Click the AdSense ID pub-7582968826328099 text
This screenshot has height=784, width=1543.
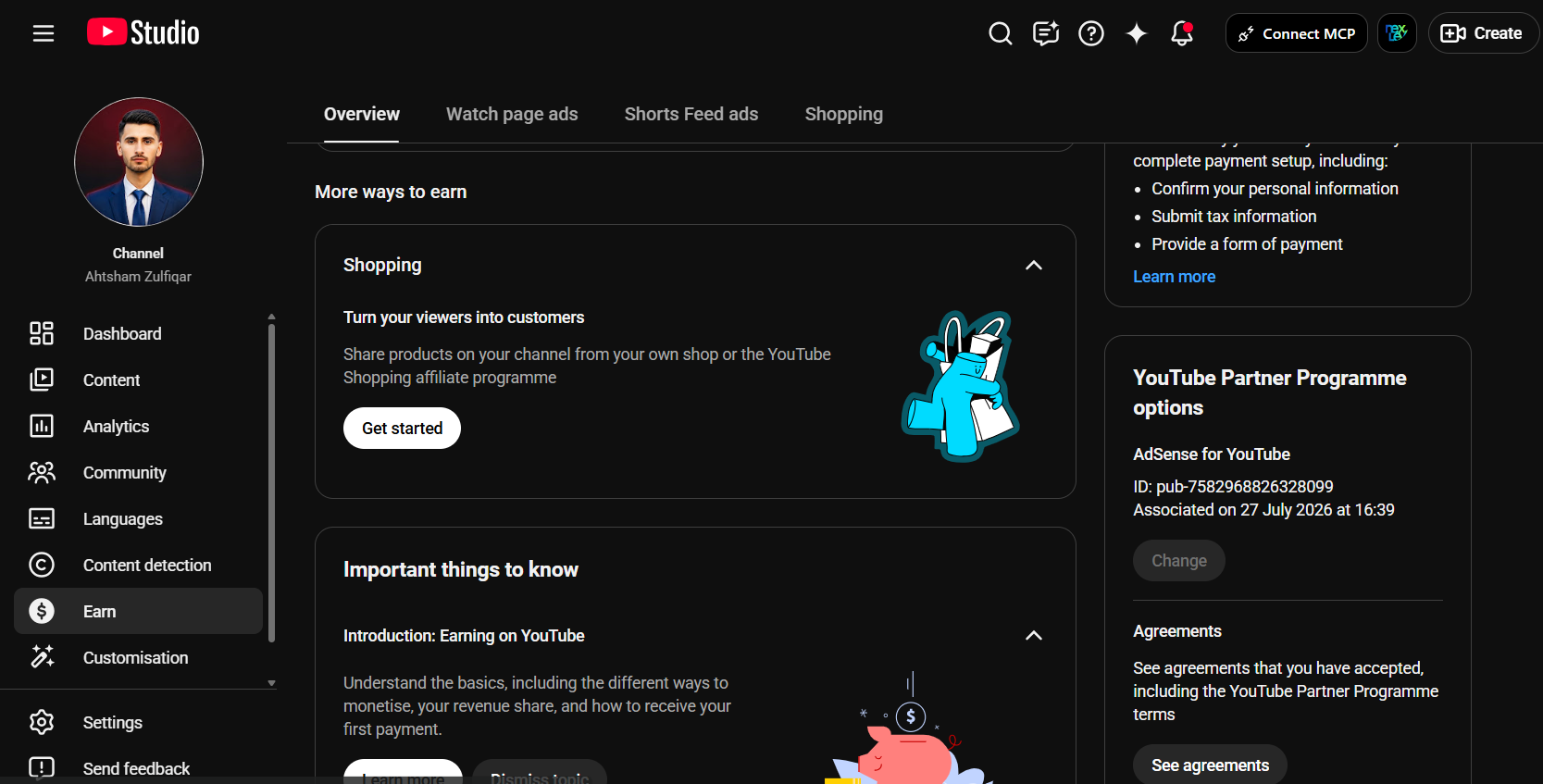[1234, 487]
